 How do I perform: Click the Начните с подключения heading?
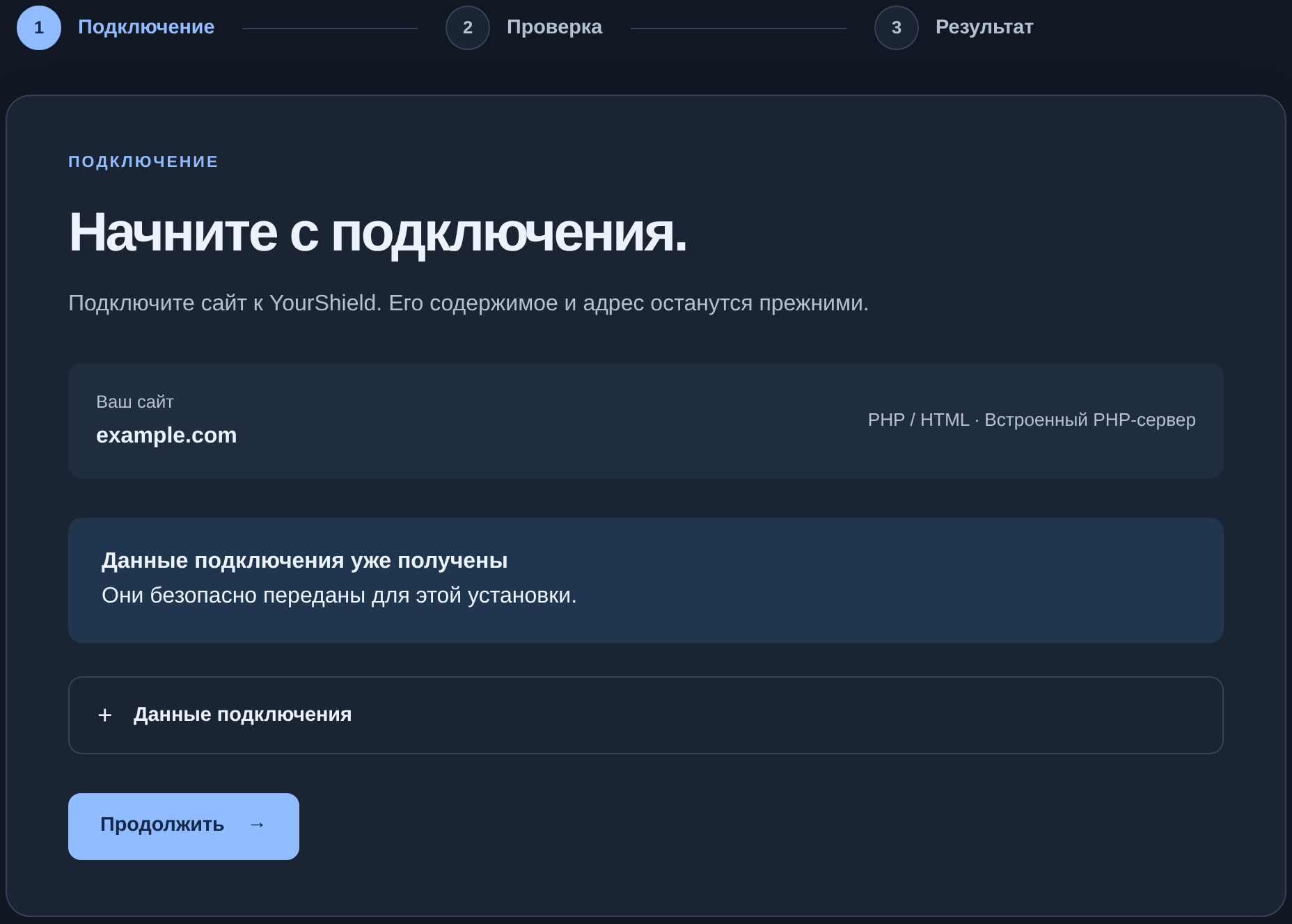pos(378,232)
